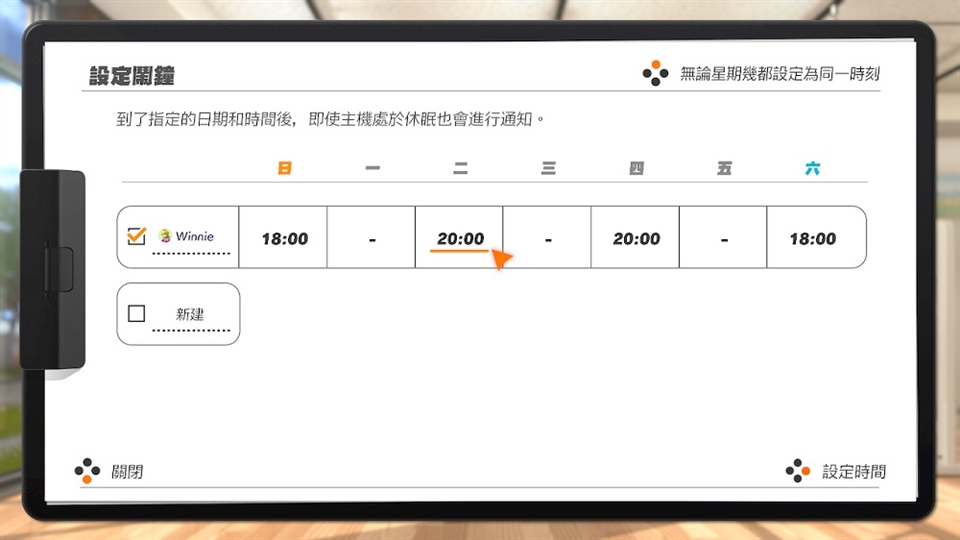
Task: Click the 設定鬧鐘 page title
Action: coord(132,75)
